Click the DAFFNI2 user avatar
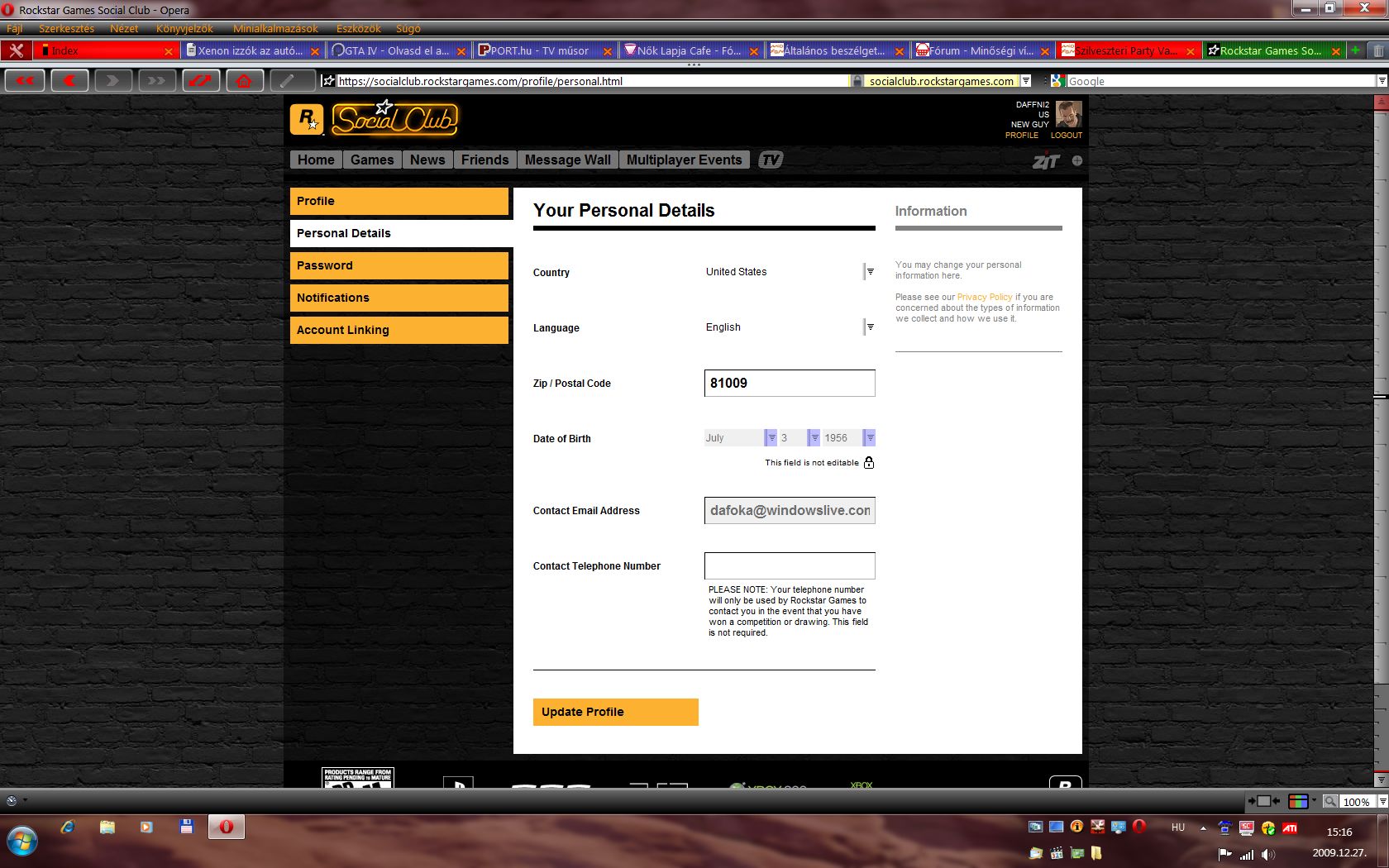Viewport: 1389px width, 868px height. [x=1068, y=114]
